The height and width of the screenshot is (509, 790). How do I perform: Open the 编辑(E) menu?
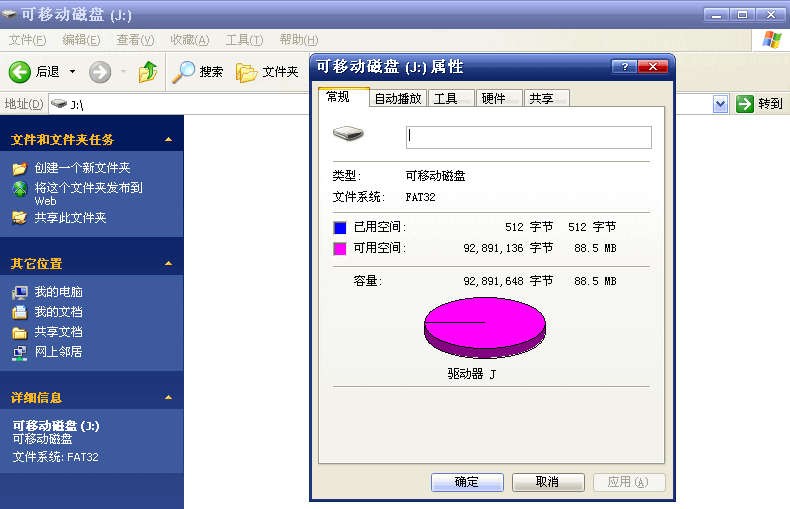81,40
